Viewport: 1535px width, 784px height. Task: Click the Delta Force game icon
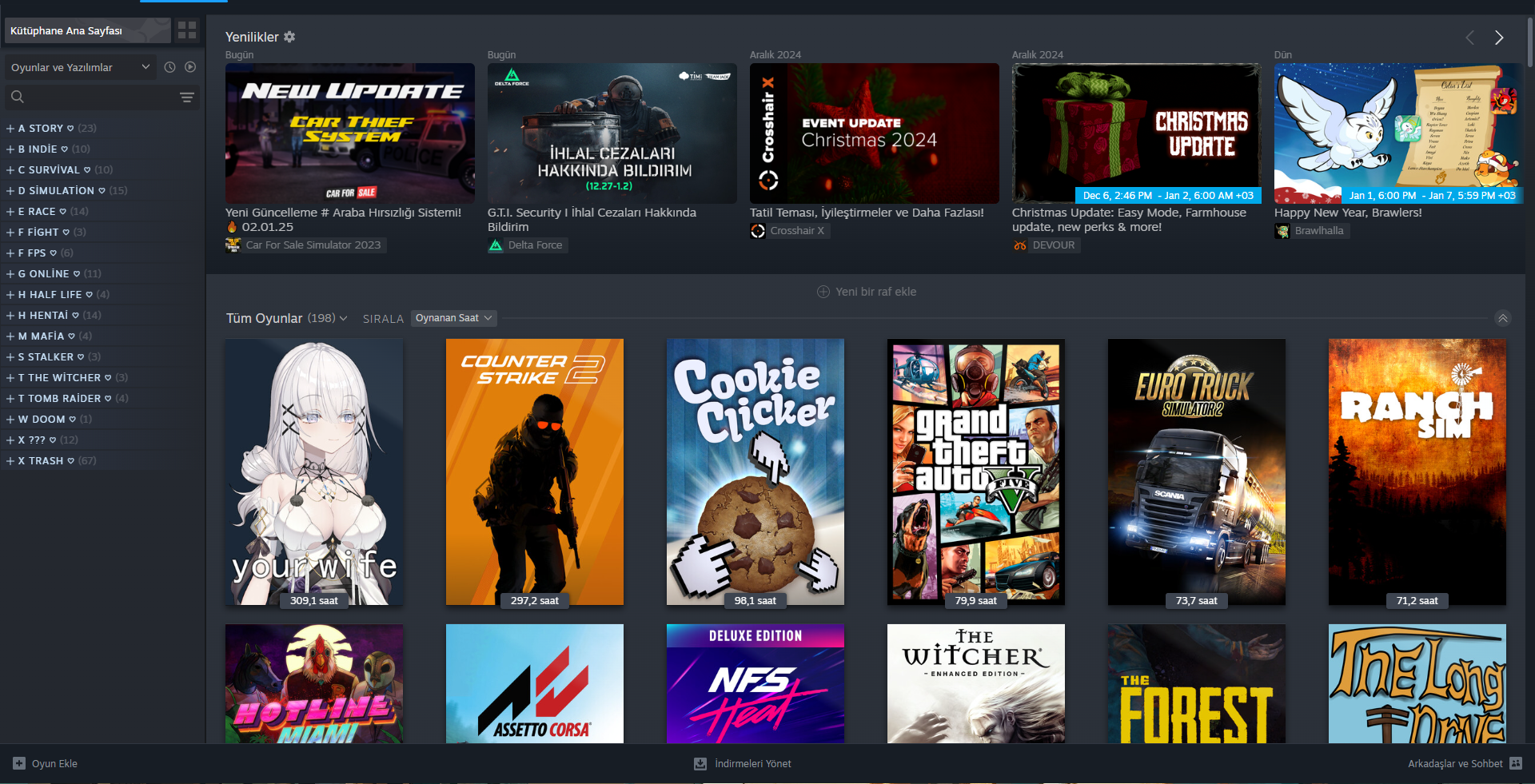tap(496, 245)
